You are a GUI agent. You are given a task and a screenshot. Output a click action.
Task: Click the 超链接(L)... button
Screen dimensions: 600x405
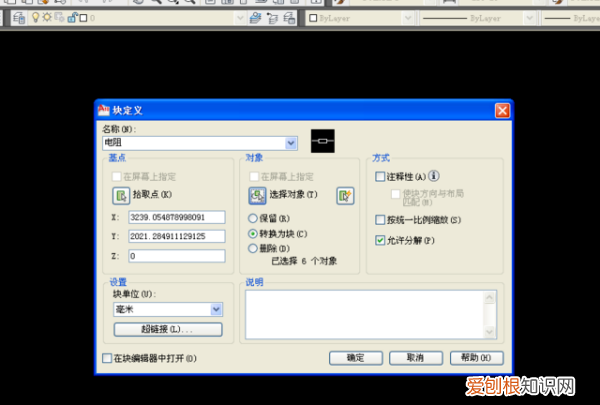coord(168,329)
